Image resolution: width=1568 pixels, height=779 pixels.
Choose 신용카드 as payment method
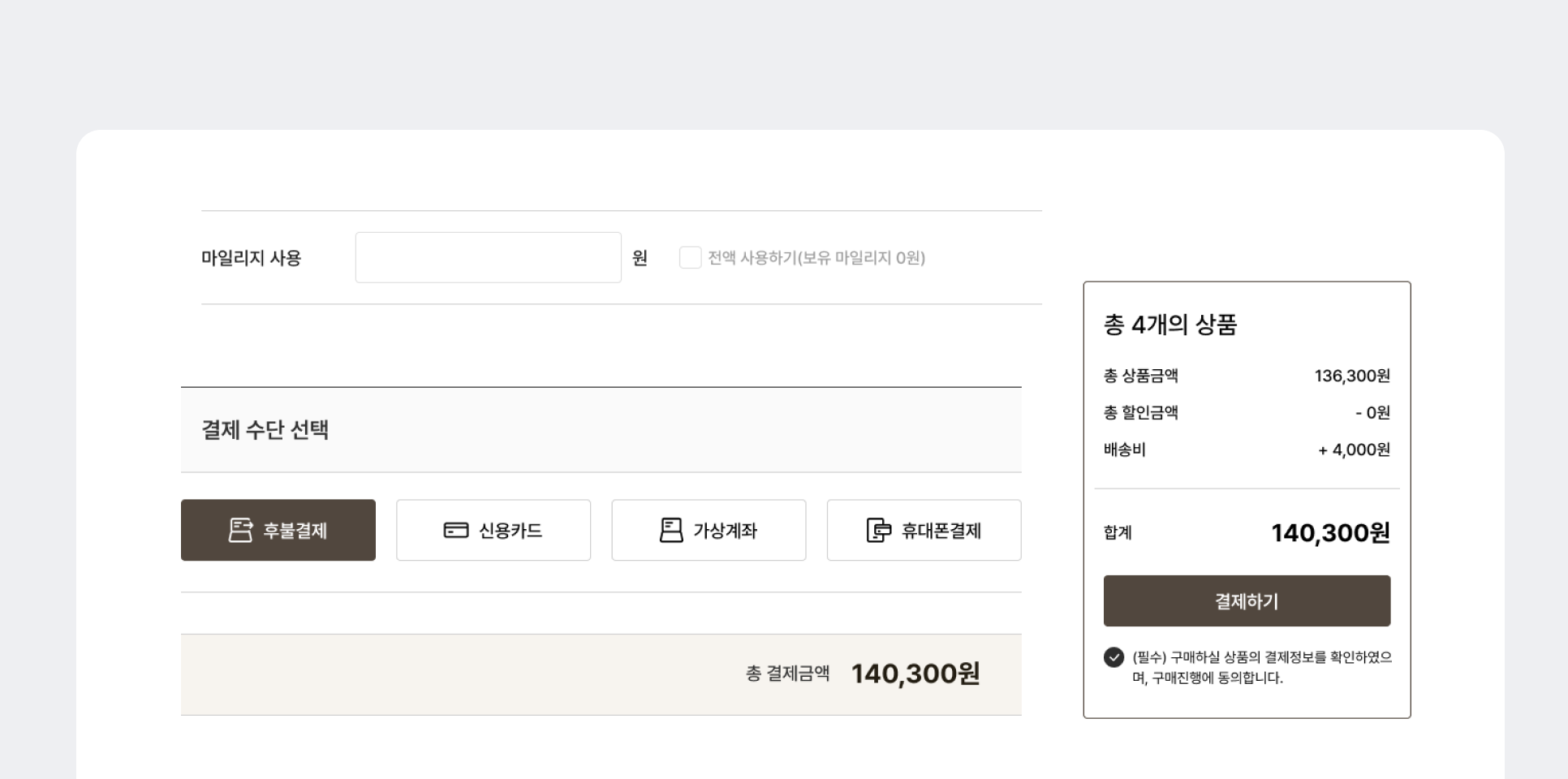(x=493, y=530)
